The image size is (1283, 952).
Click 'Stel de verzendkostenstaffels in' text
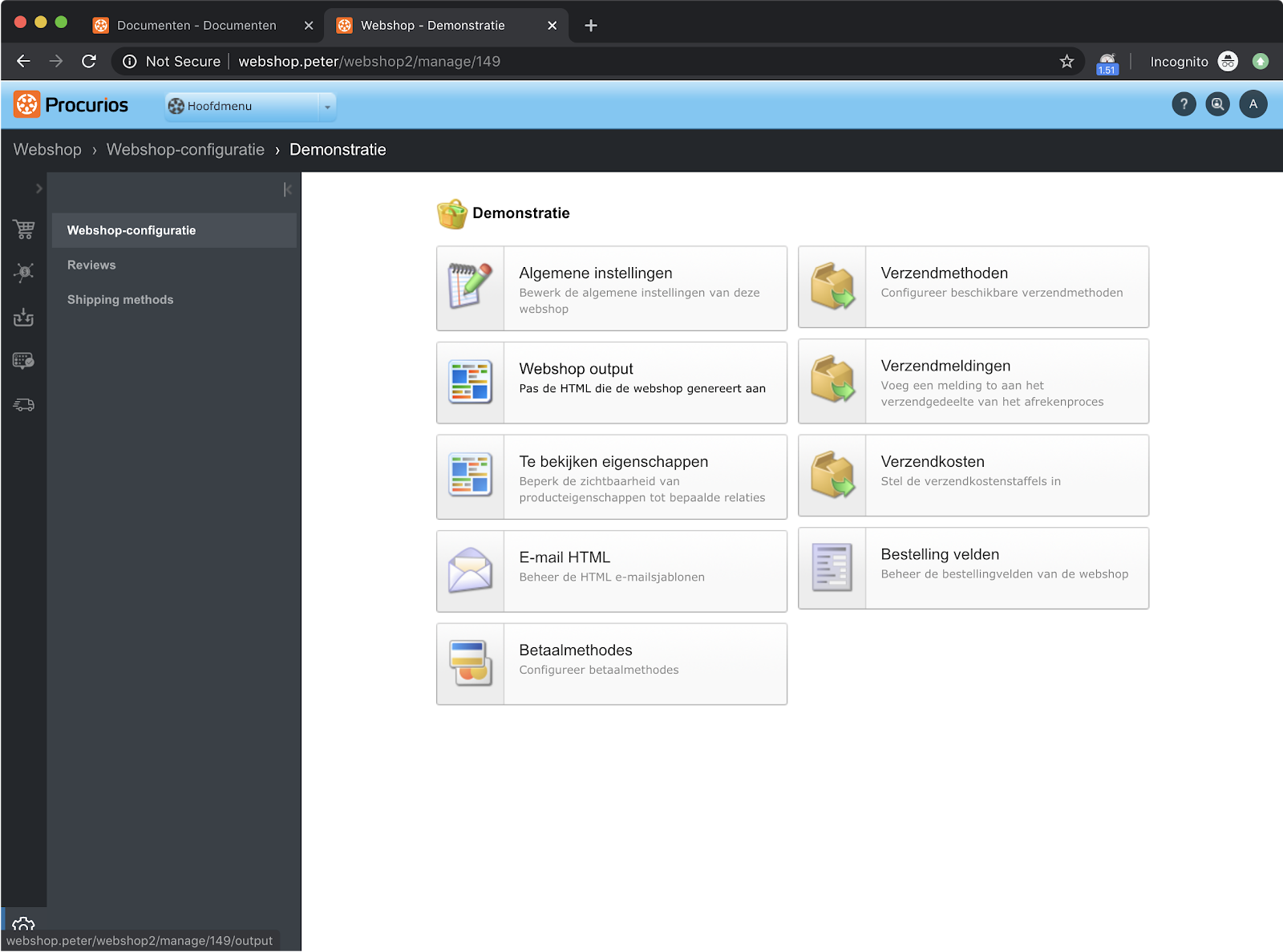tap(970, 481)
